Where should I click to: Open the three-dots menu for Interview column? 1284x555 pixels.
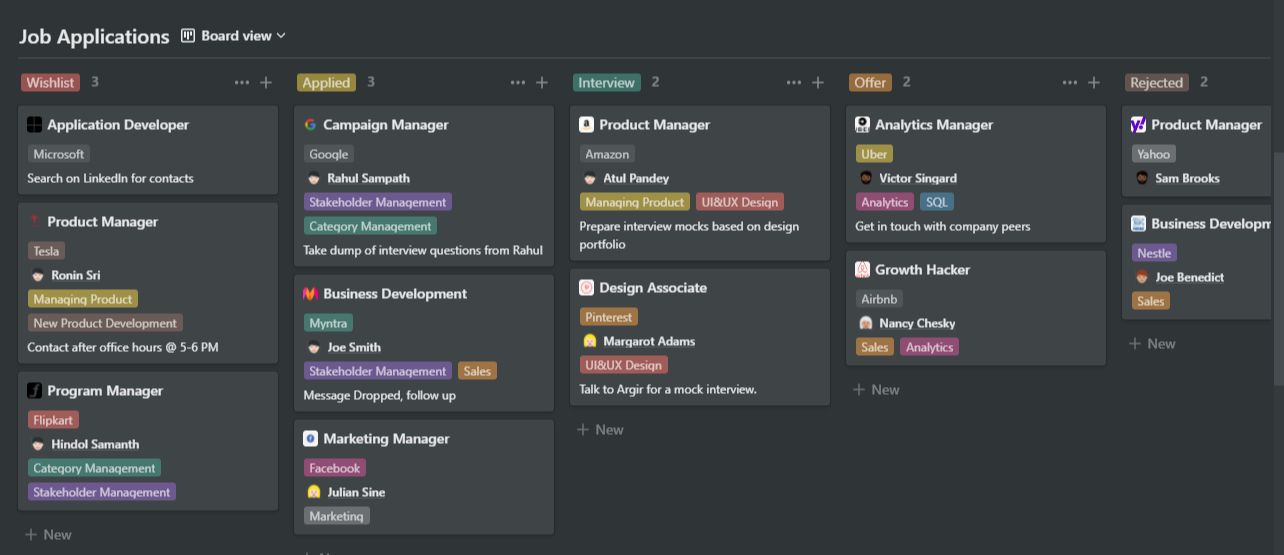coord(793,83)
